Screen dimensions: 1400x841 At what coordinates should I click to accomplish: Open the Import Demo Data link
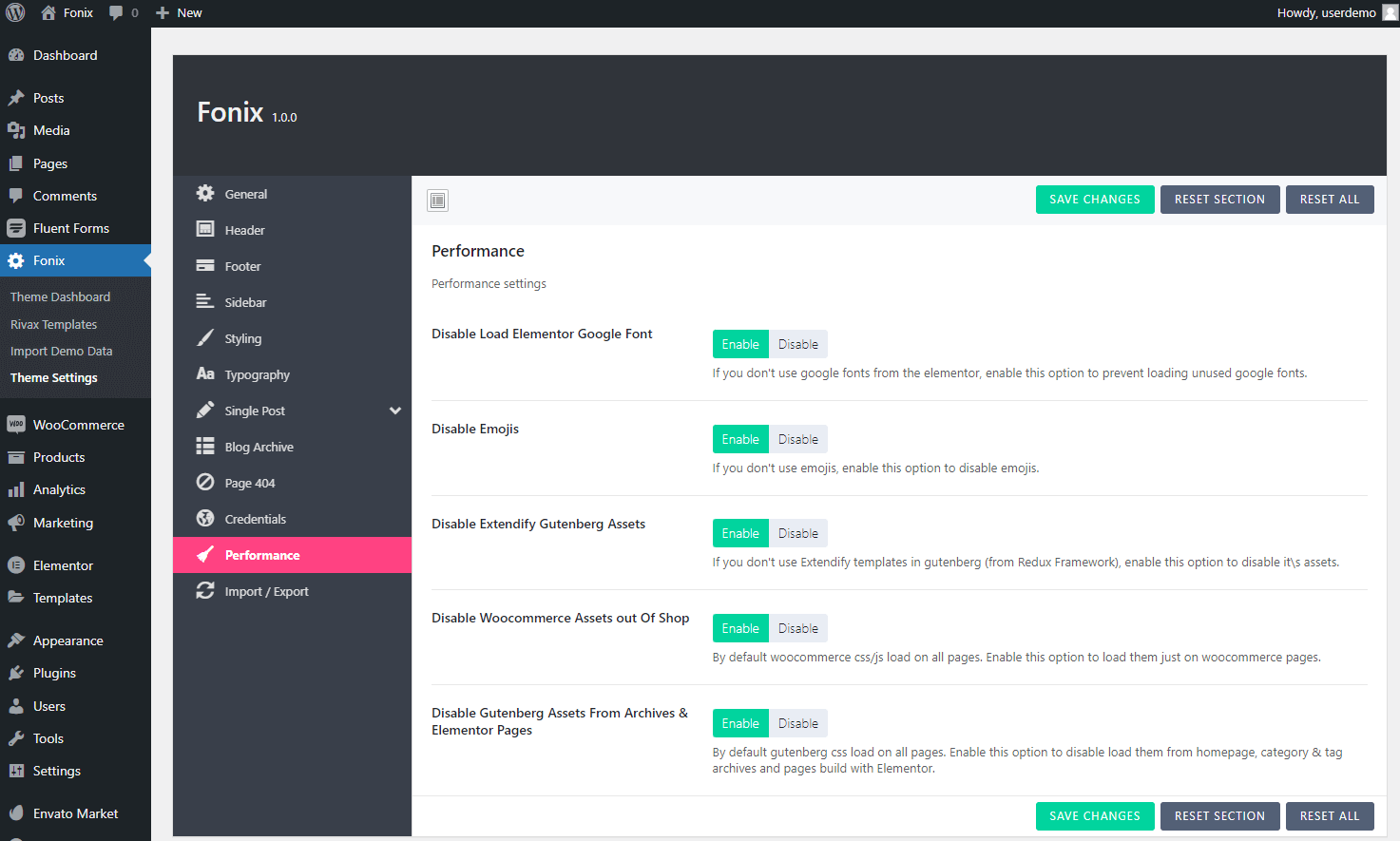[x=61, y=351]
